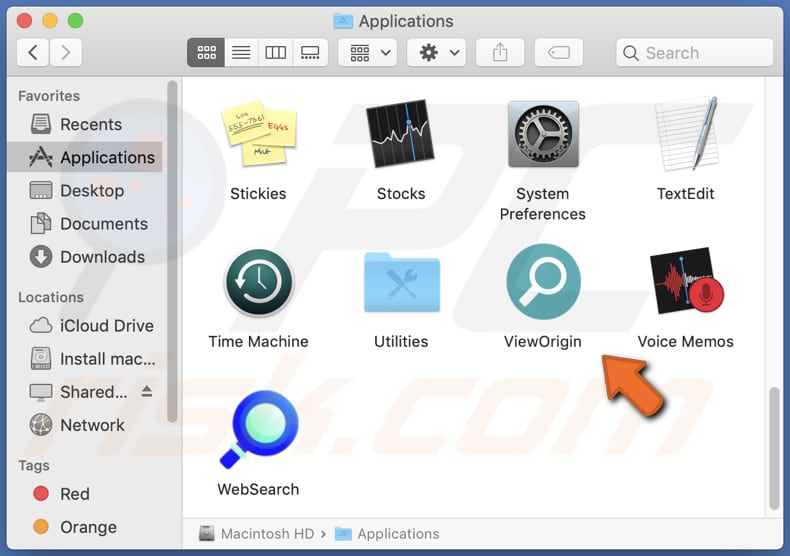The image size is (790, 556).
Task: Open the Stocks app icon
Action: coord(401,134)
